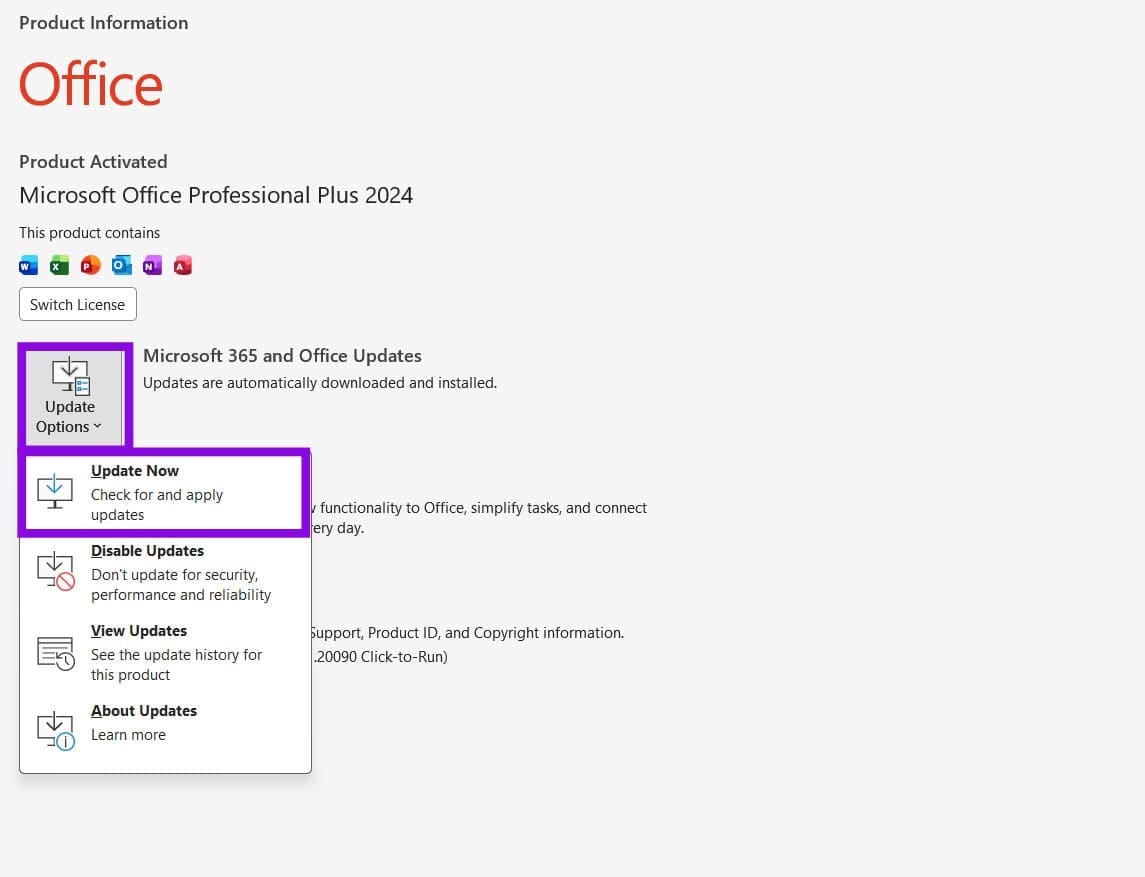Choose Disable Updates menu entry
The image size is (1145, 877).
coord(165,572)
